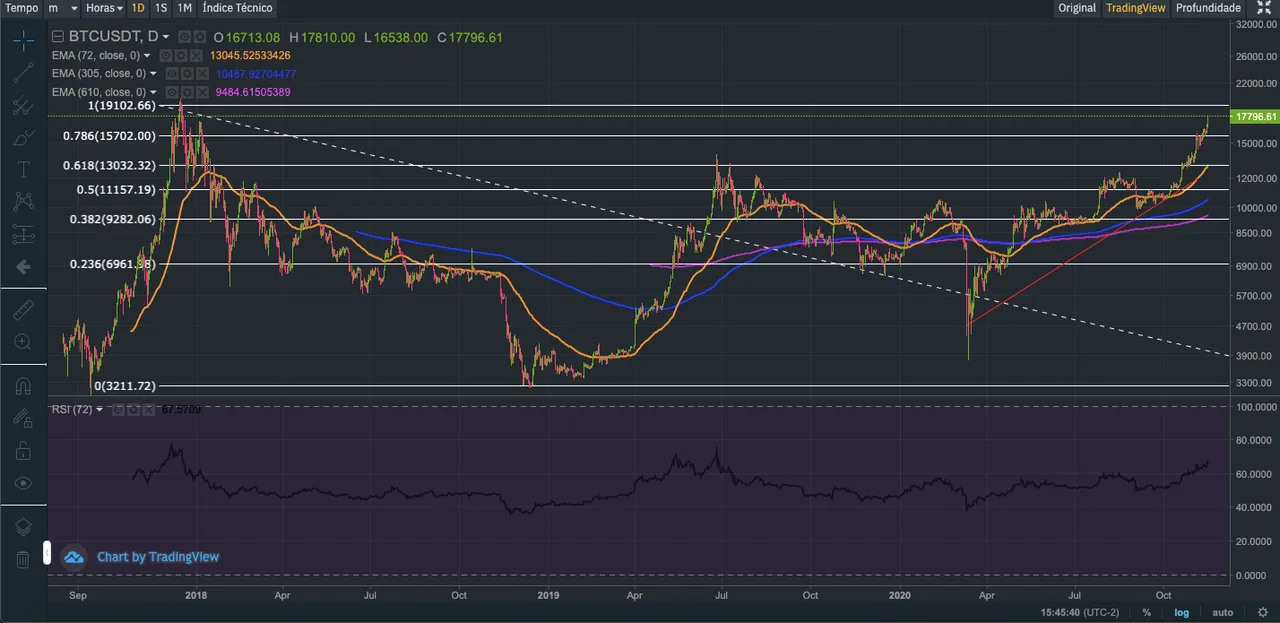
Task: Toggle hide all drawing tools
Action: pos(23,483)
